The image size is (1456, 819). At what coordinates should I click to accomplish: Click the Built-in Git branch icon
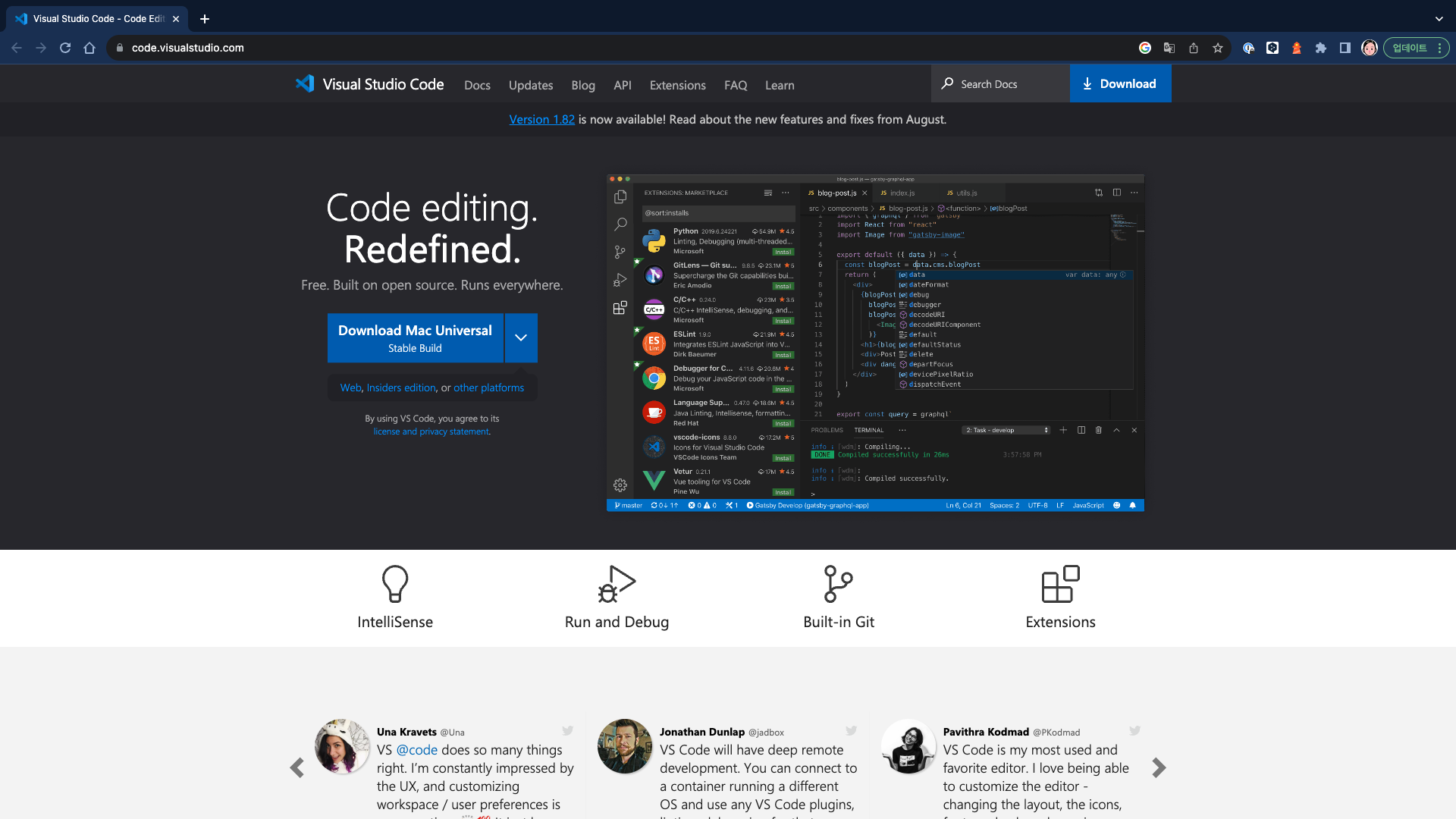[x=838, y=584]
